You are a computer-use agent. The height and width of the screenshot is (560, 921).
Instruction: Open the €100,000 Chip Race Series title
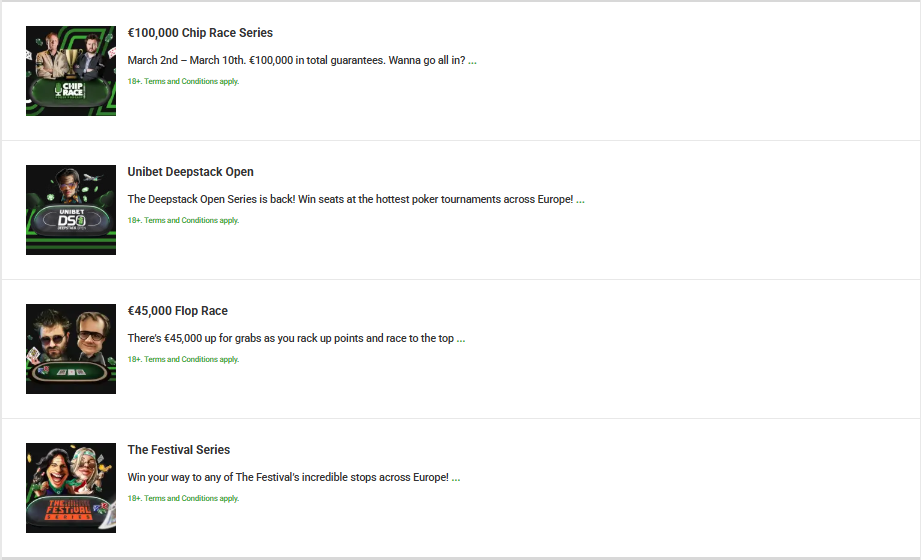pos(200,33)
